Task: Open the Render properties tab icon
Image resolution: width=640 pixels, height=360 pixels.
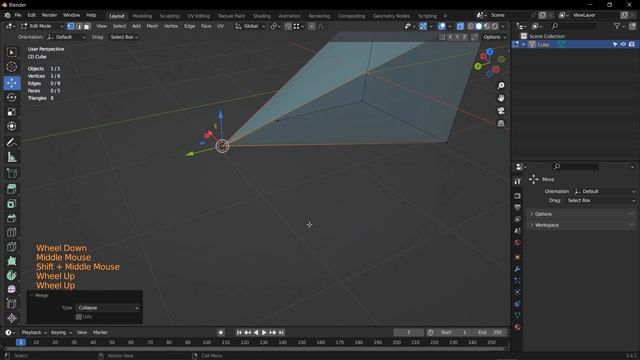Action: (517, 196)
